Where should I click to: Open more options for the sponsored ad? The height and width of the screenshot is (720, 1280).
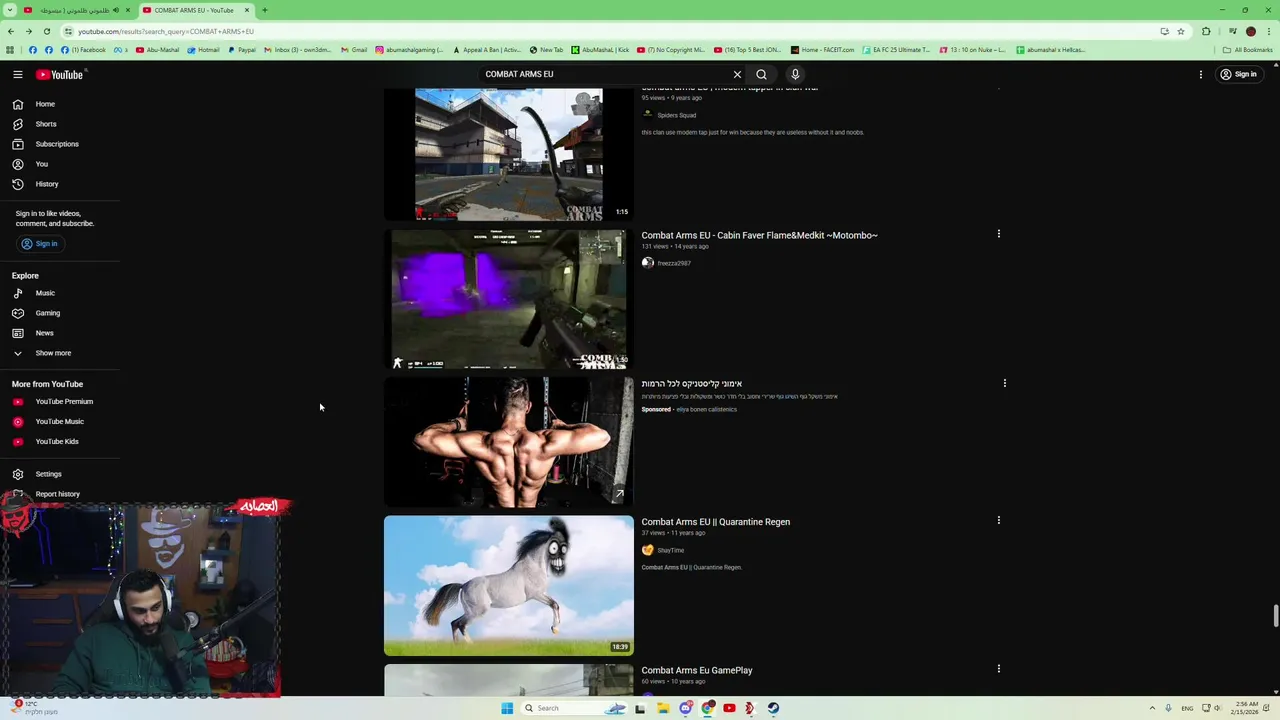1005,383
